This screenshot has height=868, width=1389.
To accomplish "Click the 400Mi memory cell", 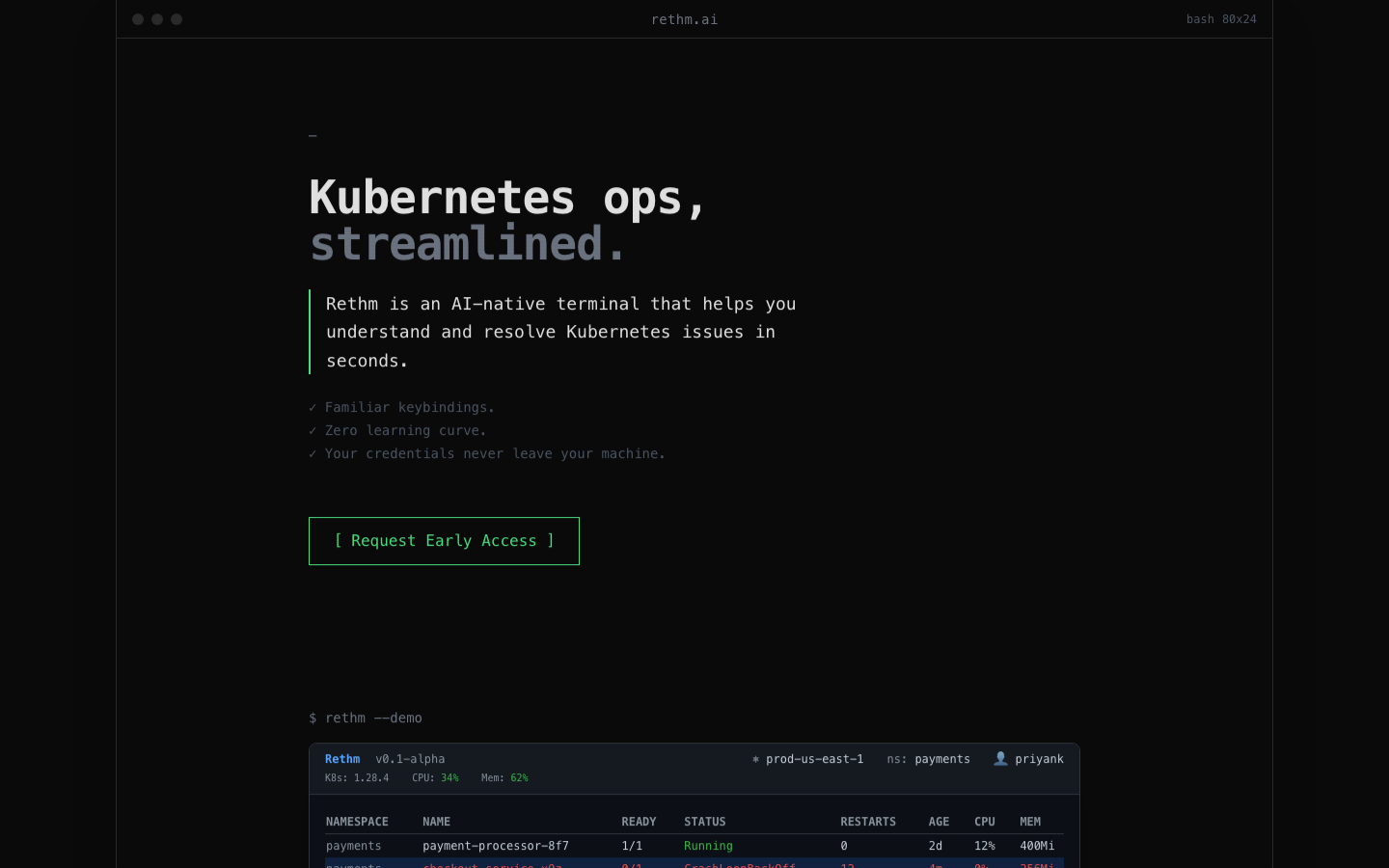I will [x=1037, y=846].
